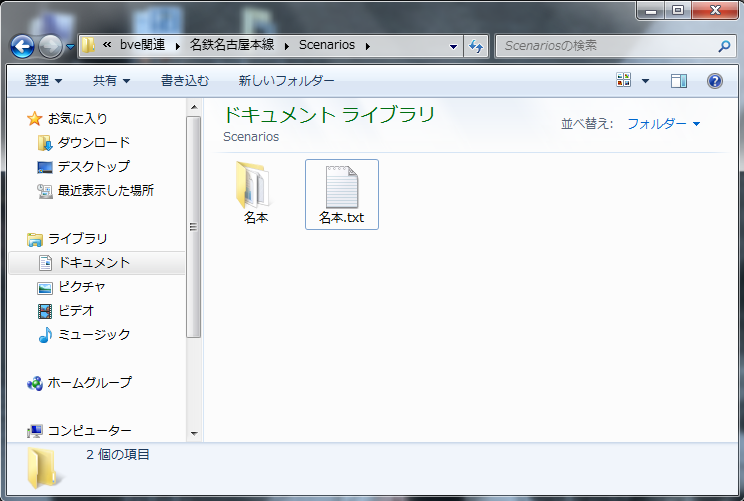Open recent pages dropdown beside Forward arrow
Screen dimensions: 744x501
click(70, 46)
